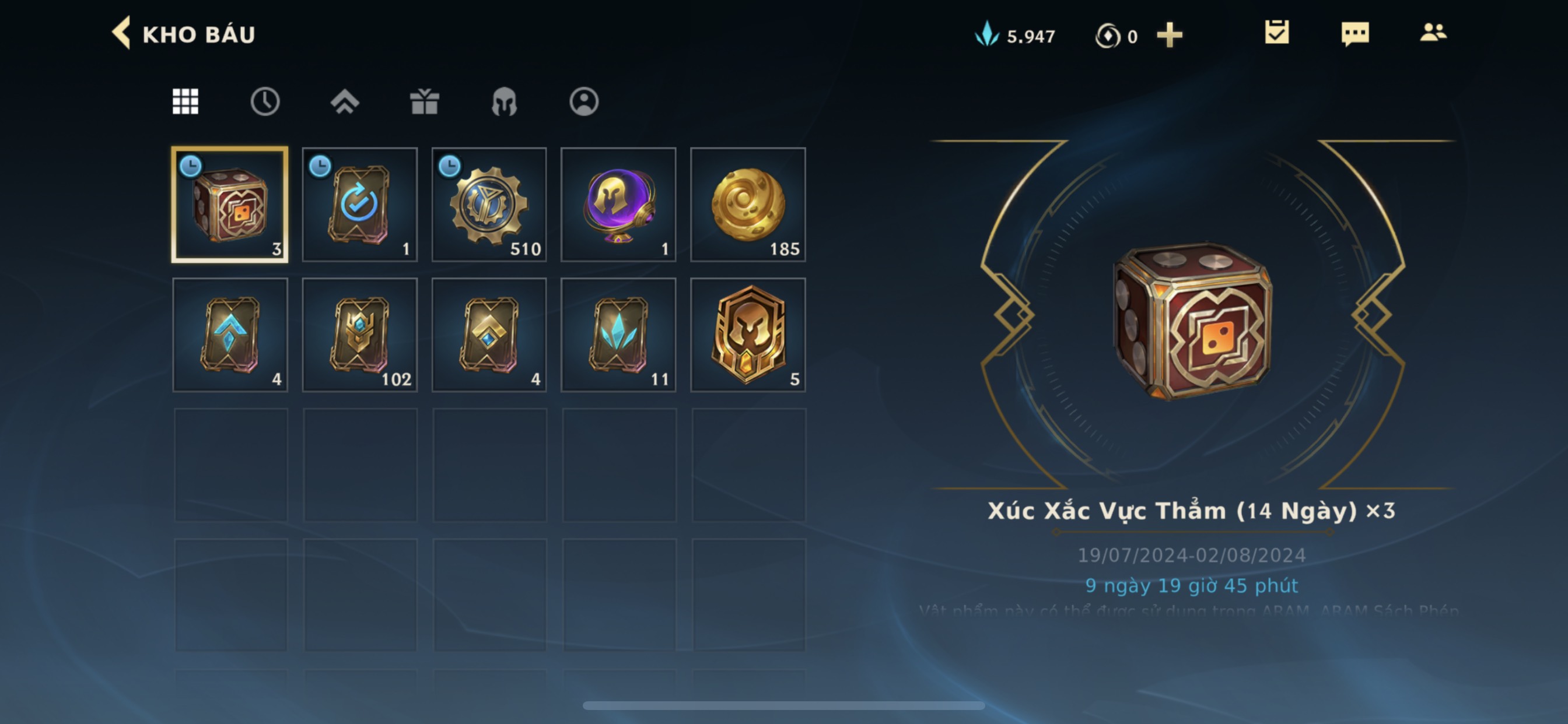Select the purple helmet orb item

tap(618, 205)
